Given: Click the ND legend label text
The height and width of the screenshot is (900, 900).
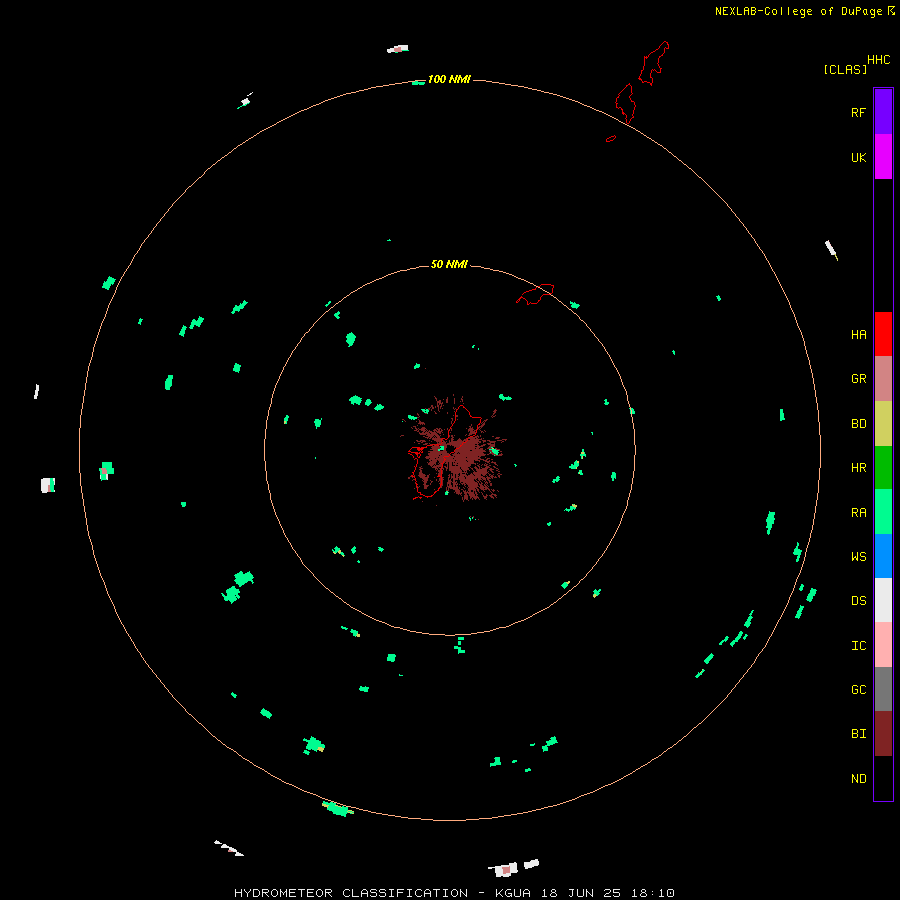Looking at the screenshot, I should [858, 779].
